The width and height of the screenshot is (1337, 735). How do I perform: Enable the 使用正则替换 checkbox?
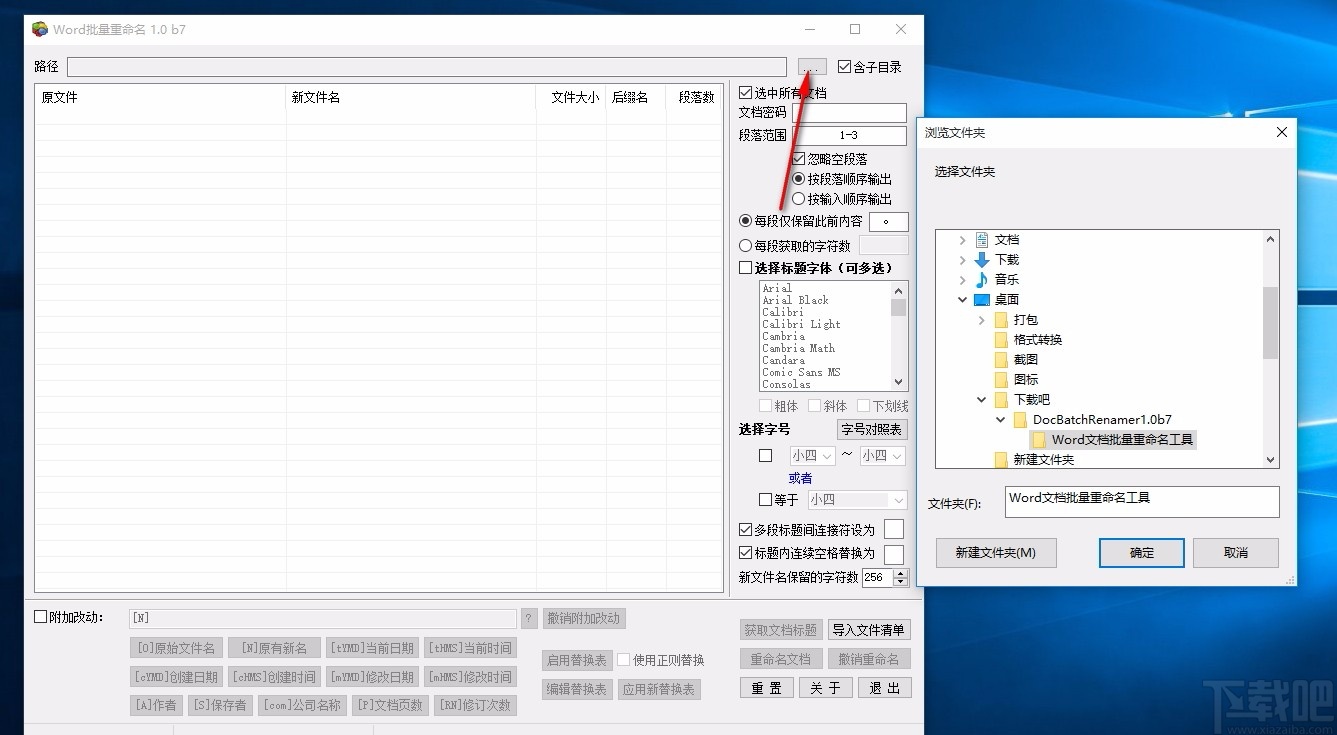point(625,658)
